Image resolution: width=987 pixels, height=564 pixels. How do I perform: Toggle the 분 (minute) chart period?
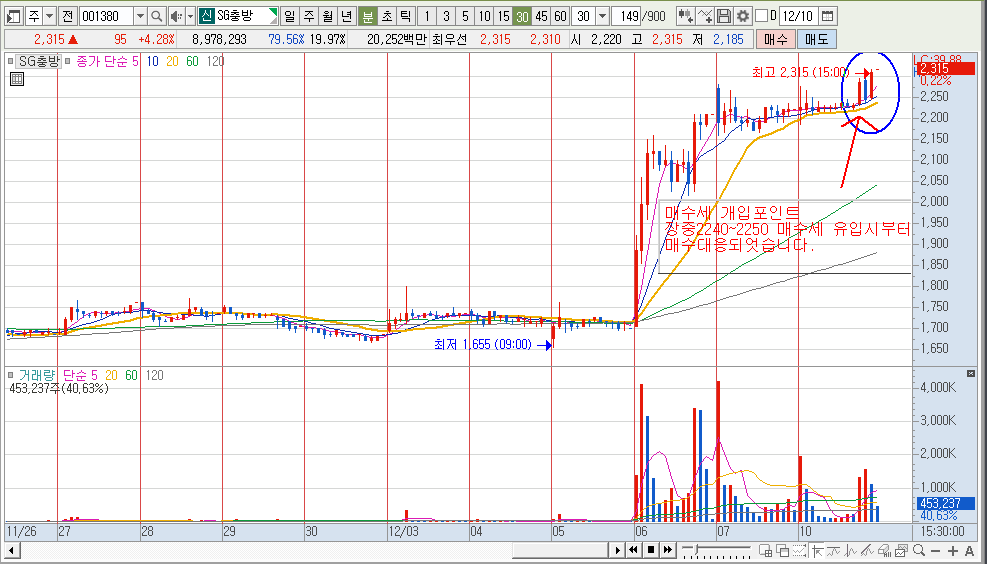pos(367,16)
